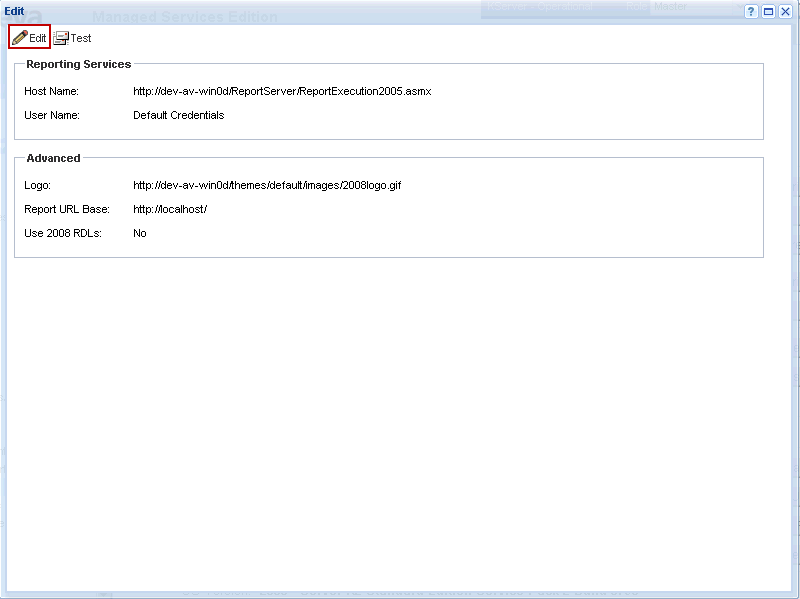Image resolution: width=800 pixels, height=599 pixels.
Task: Select the Use 2008 RDLs 'No' value
Action: coord(140,233)
